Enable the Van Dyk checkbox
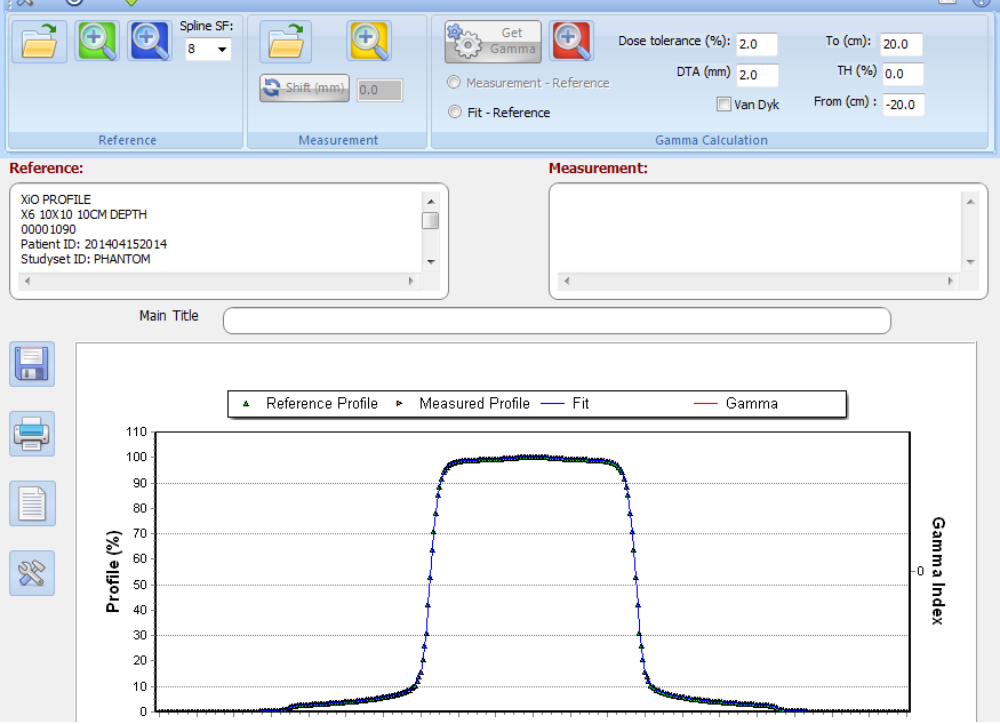This screenshot has width=1000, height=724. point(724,104)
